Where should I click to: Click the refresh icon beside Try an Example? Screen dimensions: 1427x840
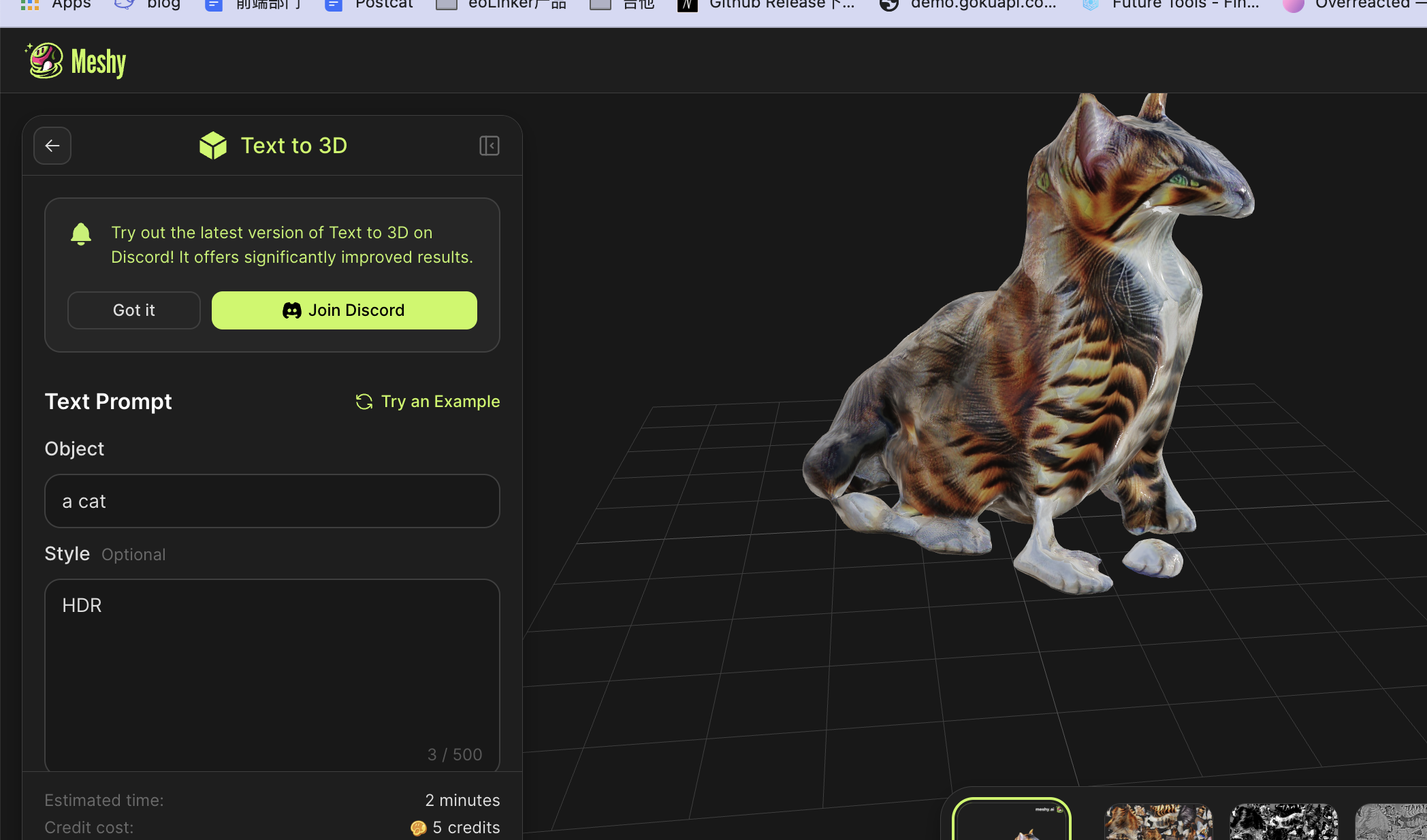coord(364,402)
